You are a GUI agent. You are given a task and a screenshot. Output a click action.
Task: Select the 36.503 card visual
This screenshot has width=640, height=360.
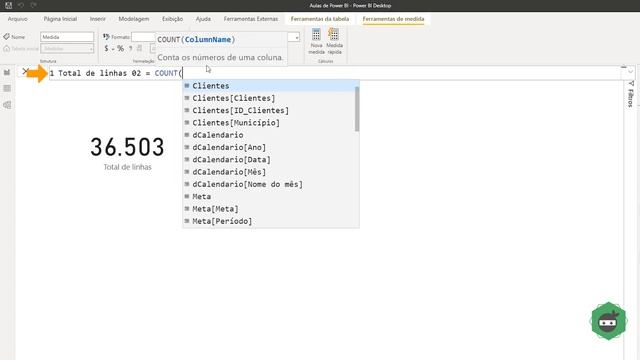pos(127,147)
